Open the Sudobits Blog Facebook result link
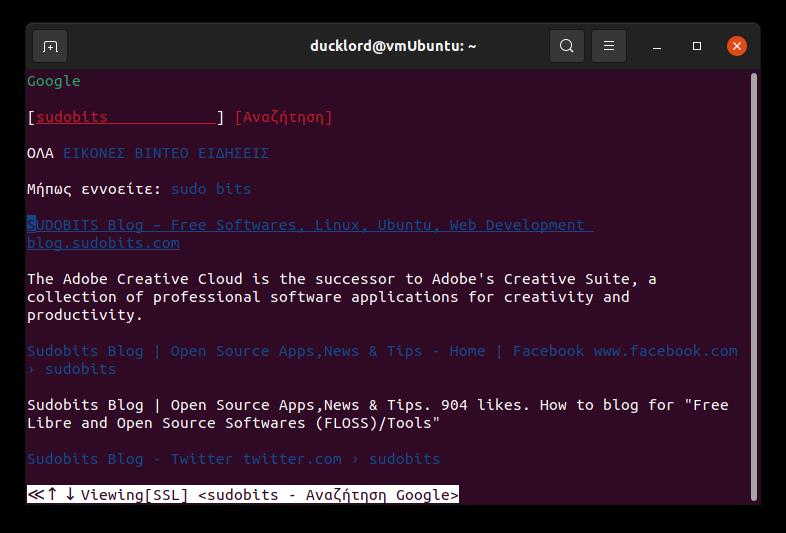 tap(255, 351)
